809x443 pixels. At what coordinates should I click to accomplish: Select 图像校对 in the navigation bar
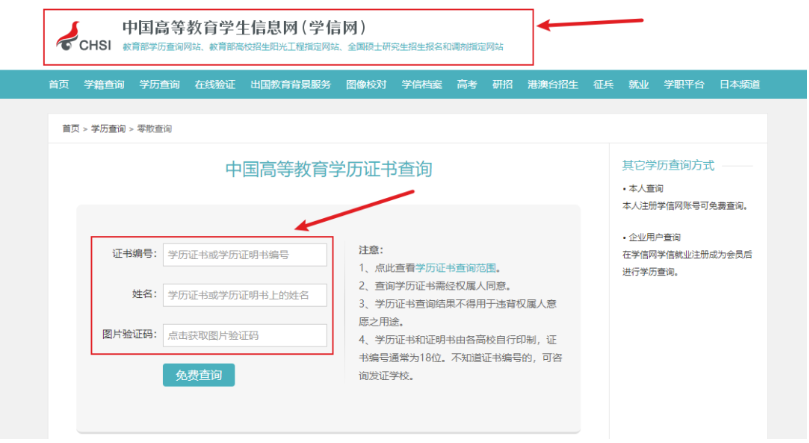coord(366,85)
